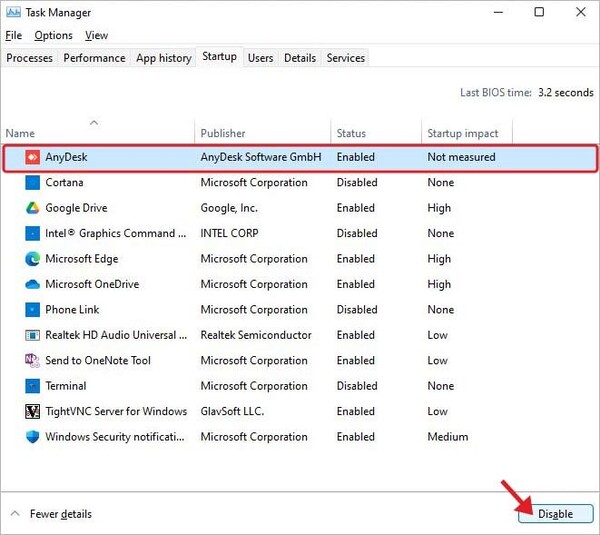Click the Last BIOS time value
This screenshot has height=535, width=600.
click(566, 93)
